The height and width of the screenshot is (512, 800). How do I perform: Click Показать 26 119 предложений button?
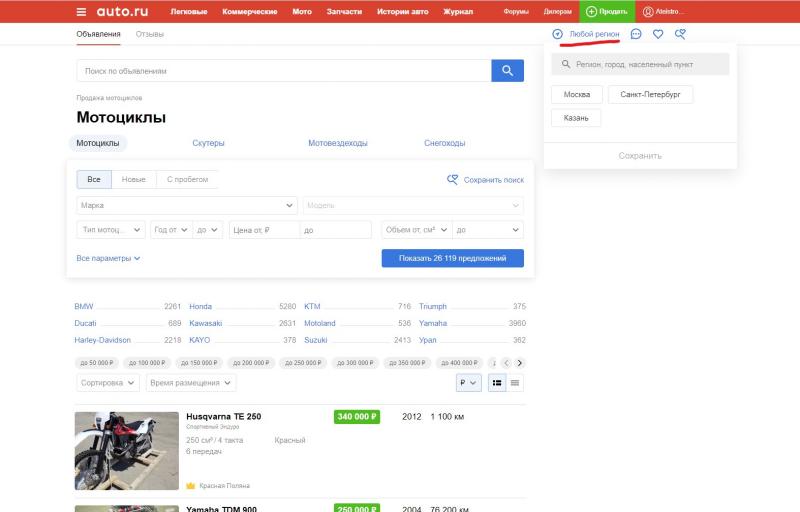[453, 258]
